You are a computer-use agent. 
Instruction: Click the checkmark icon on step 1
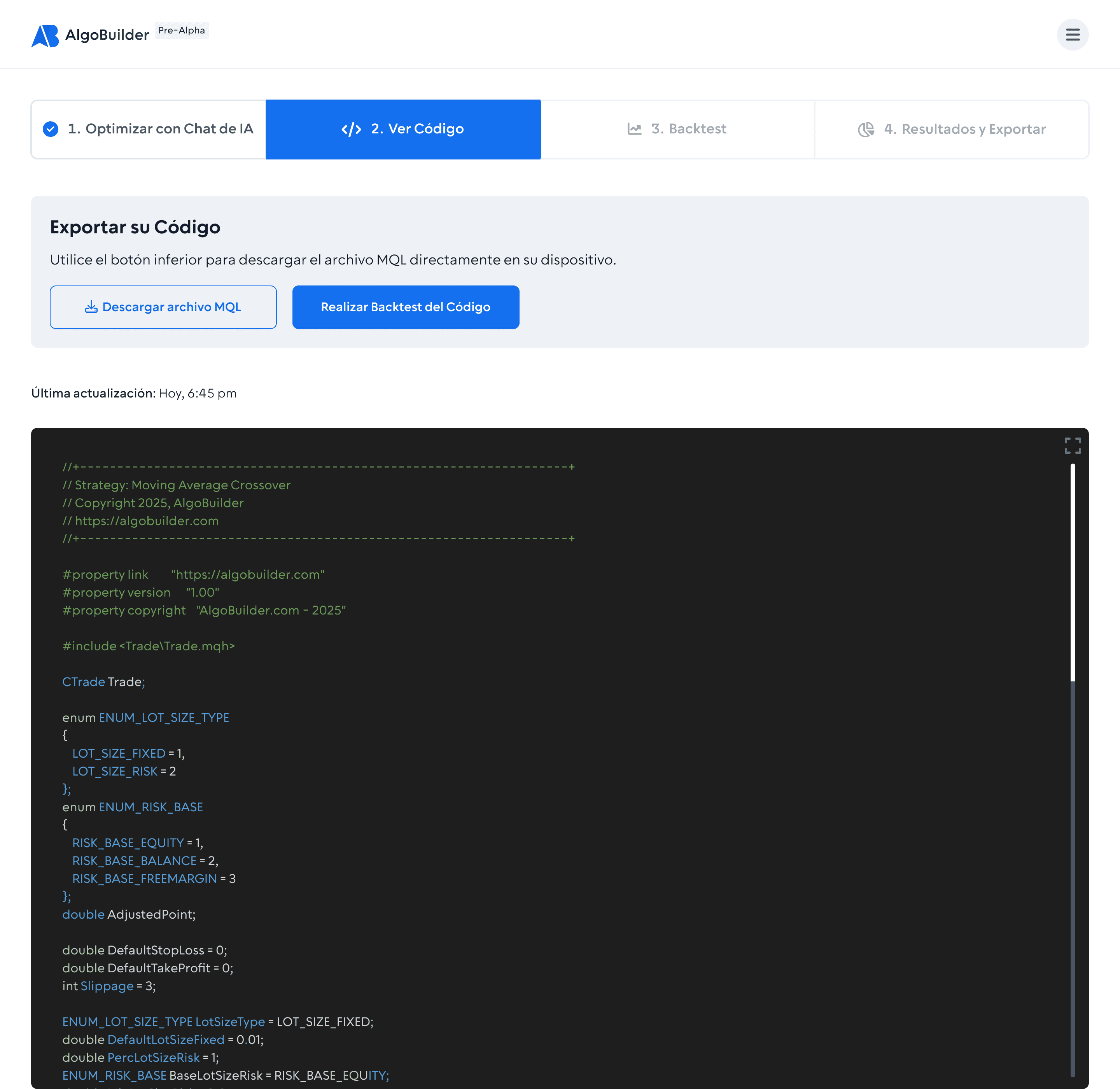coord(51,129)
